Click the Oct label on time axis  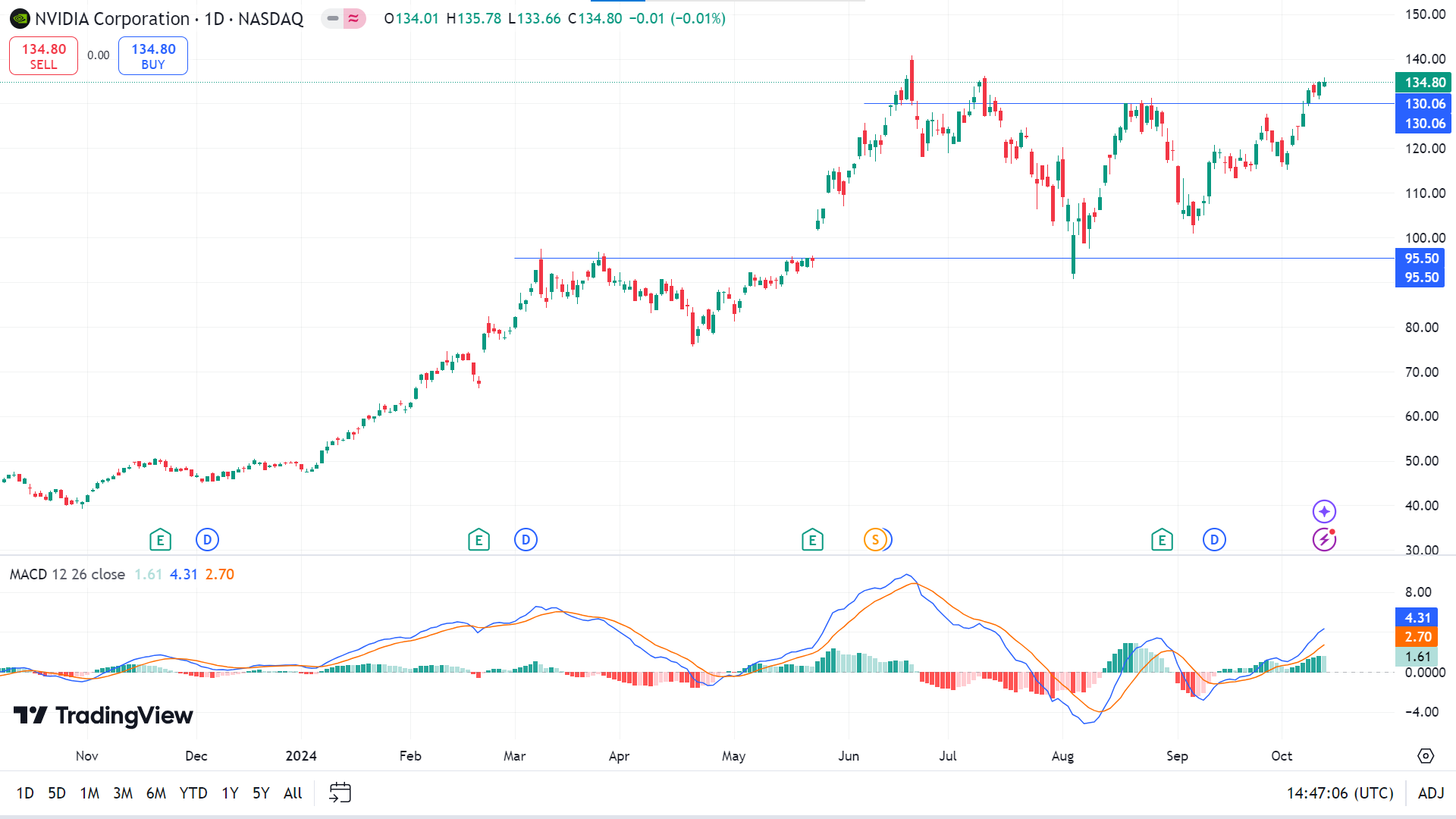coord(1282,756)
